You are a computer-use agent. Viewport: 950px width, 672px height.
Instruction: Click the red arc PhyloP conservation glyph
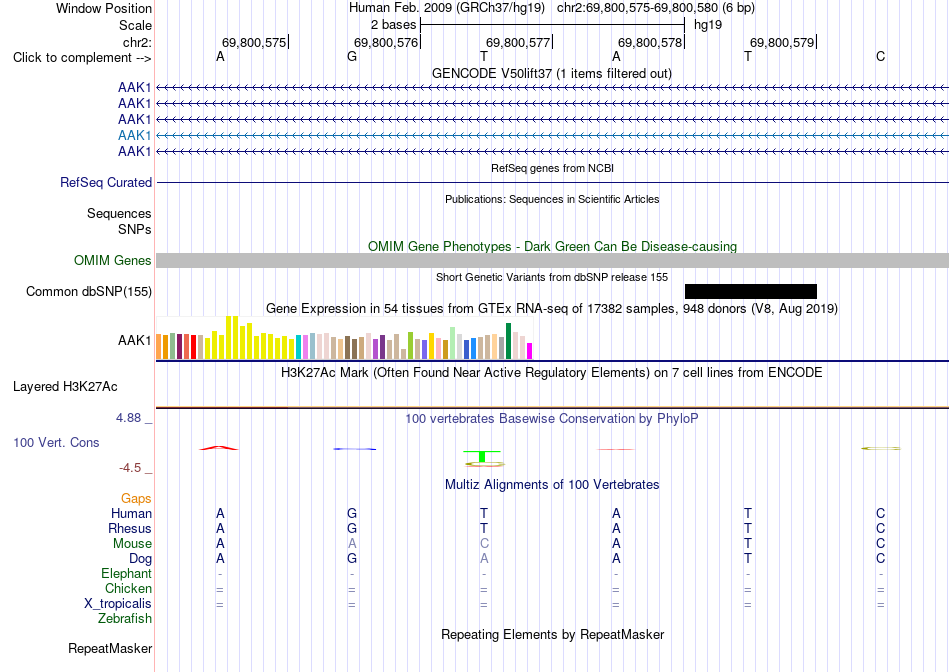(219, 448)
